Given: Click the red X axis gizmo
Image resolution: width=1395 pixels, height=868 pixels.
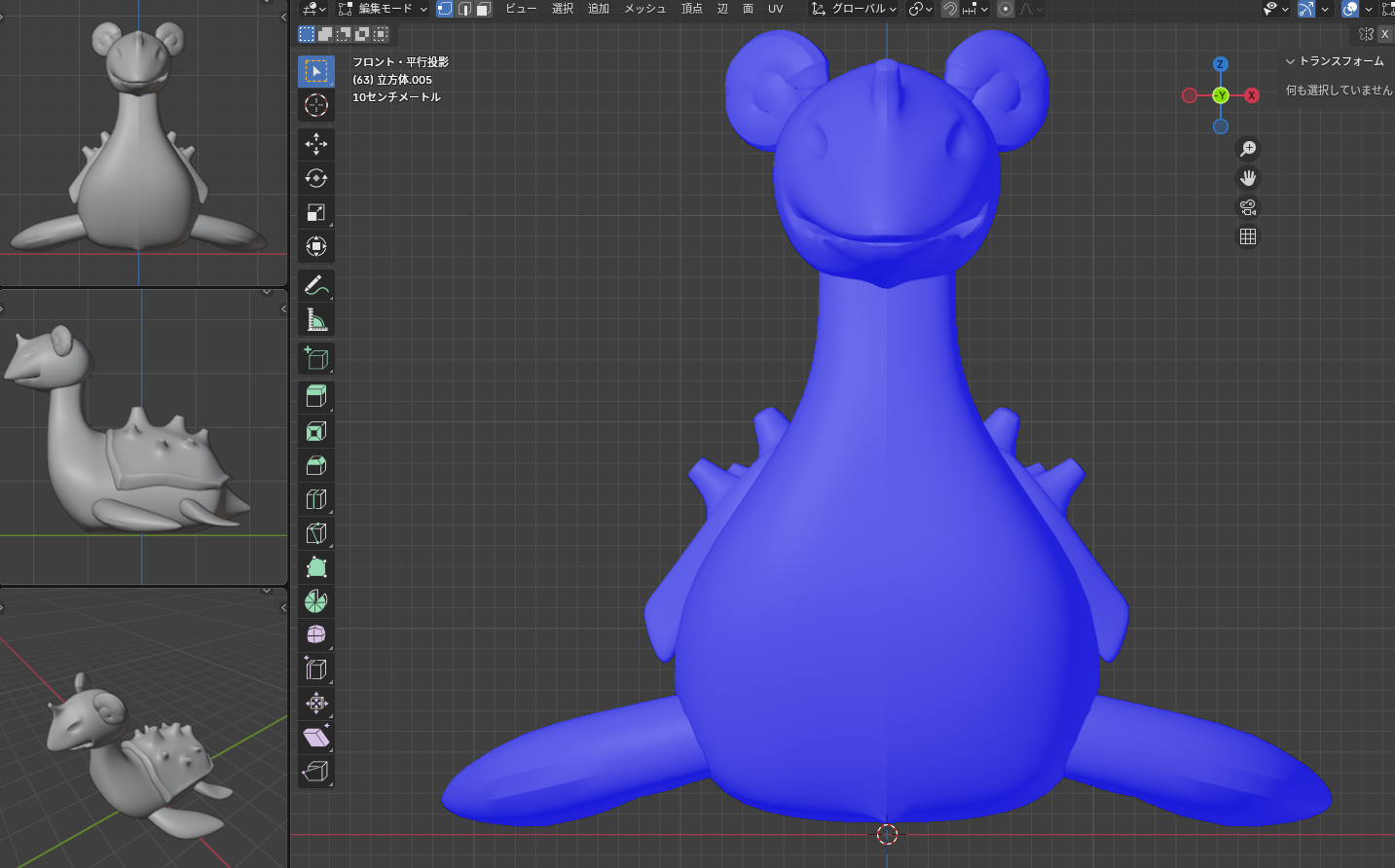Looking at the screenshot, I should coord(1252,95).
